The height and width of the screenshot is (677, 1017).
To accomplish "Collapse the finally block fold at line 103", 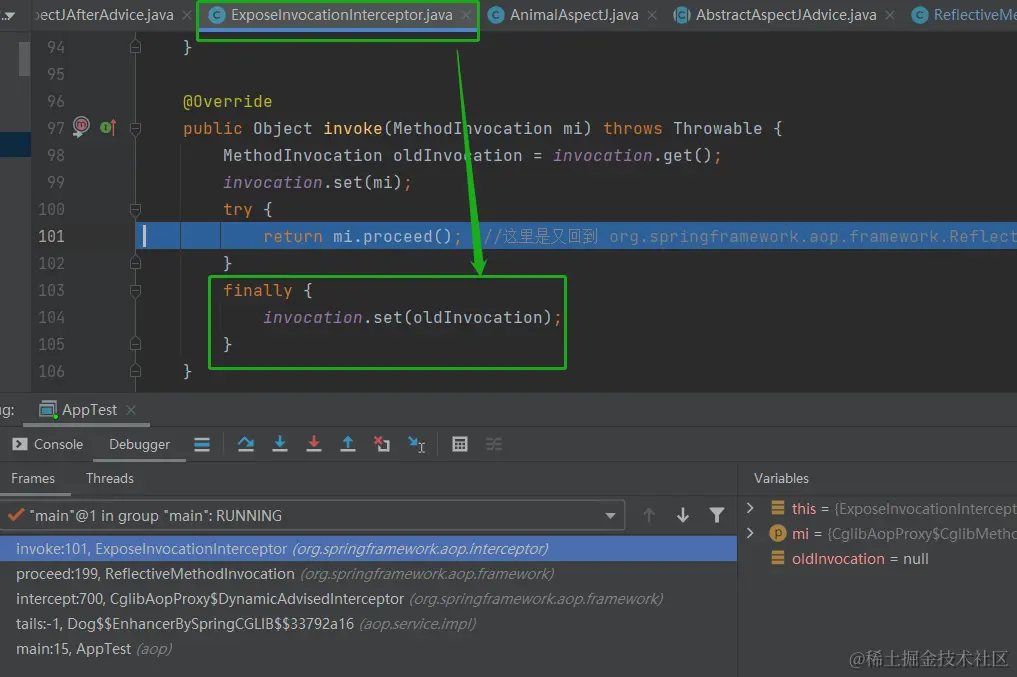I will click(136, 291).
